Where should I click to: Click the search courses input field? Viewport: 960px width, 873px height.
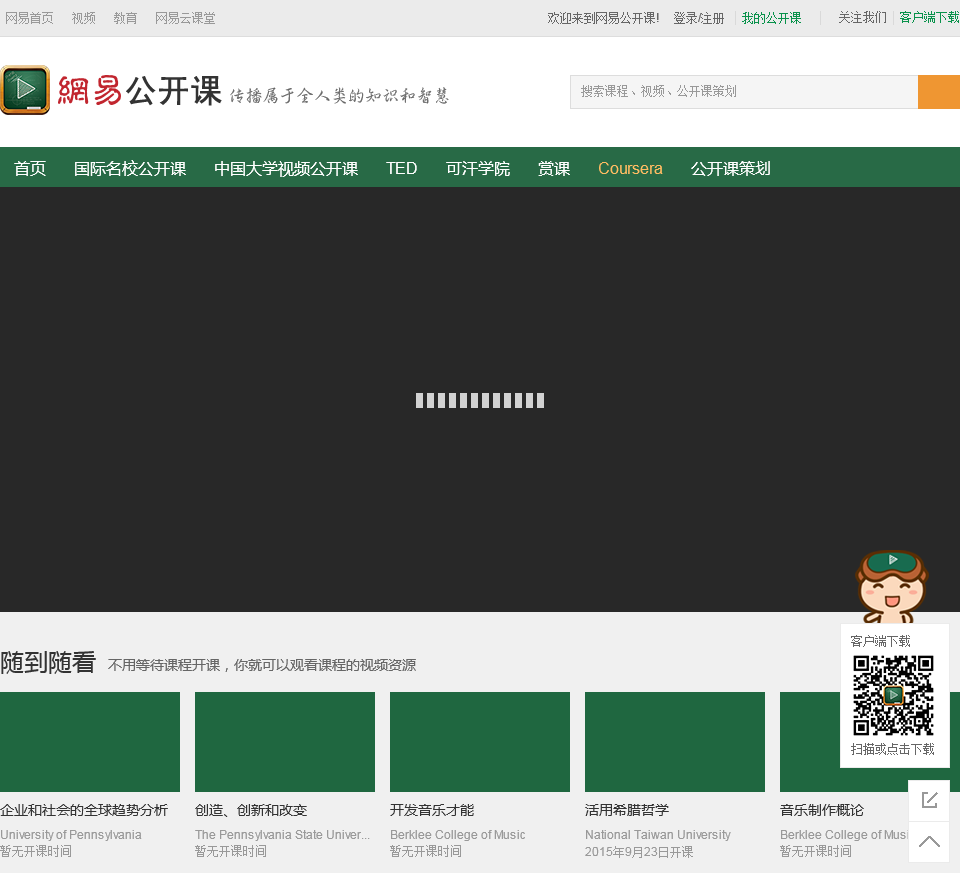click(x=744, y=92)
